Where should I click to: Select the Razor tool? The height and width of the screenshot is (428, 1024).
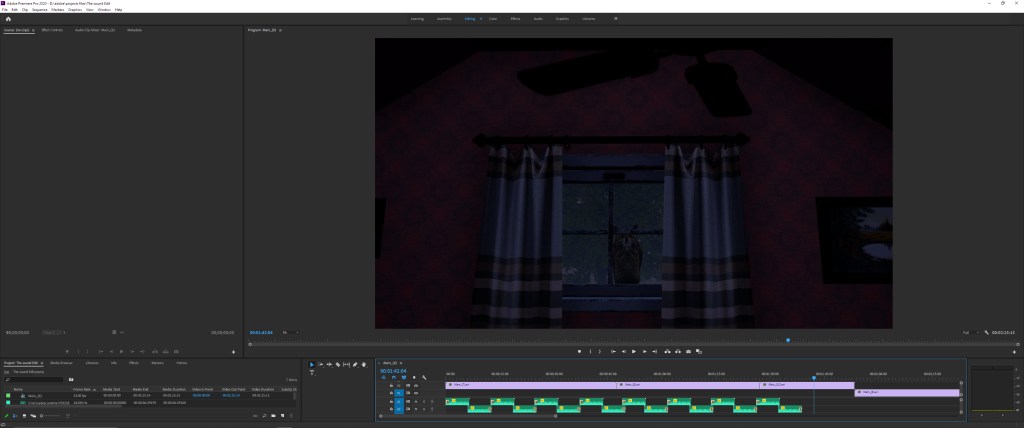(x=338, y=364)
